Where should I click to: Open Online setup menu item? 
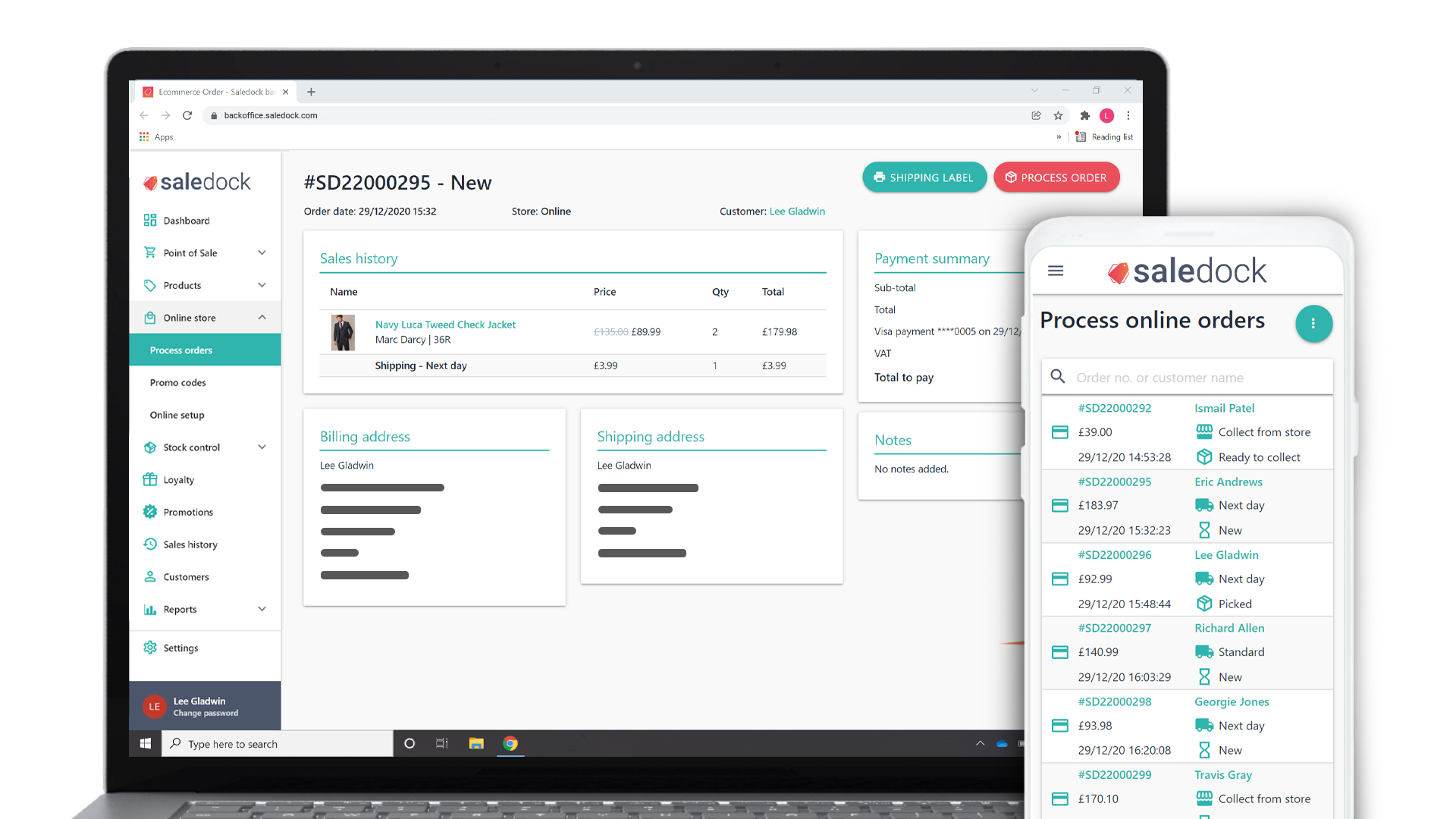177,415
